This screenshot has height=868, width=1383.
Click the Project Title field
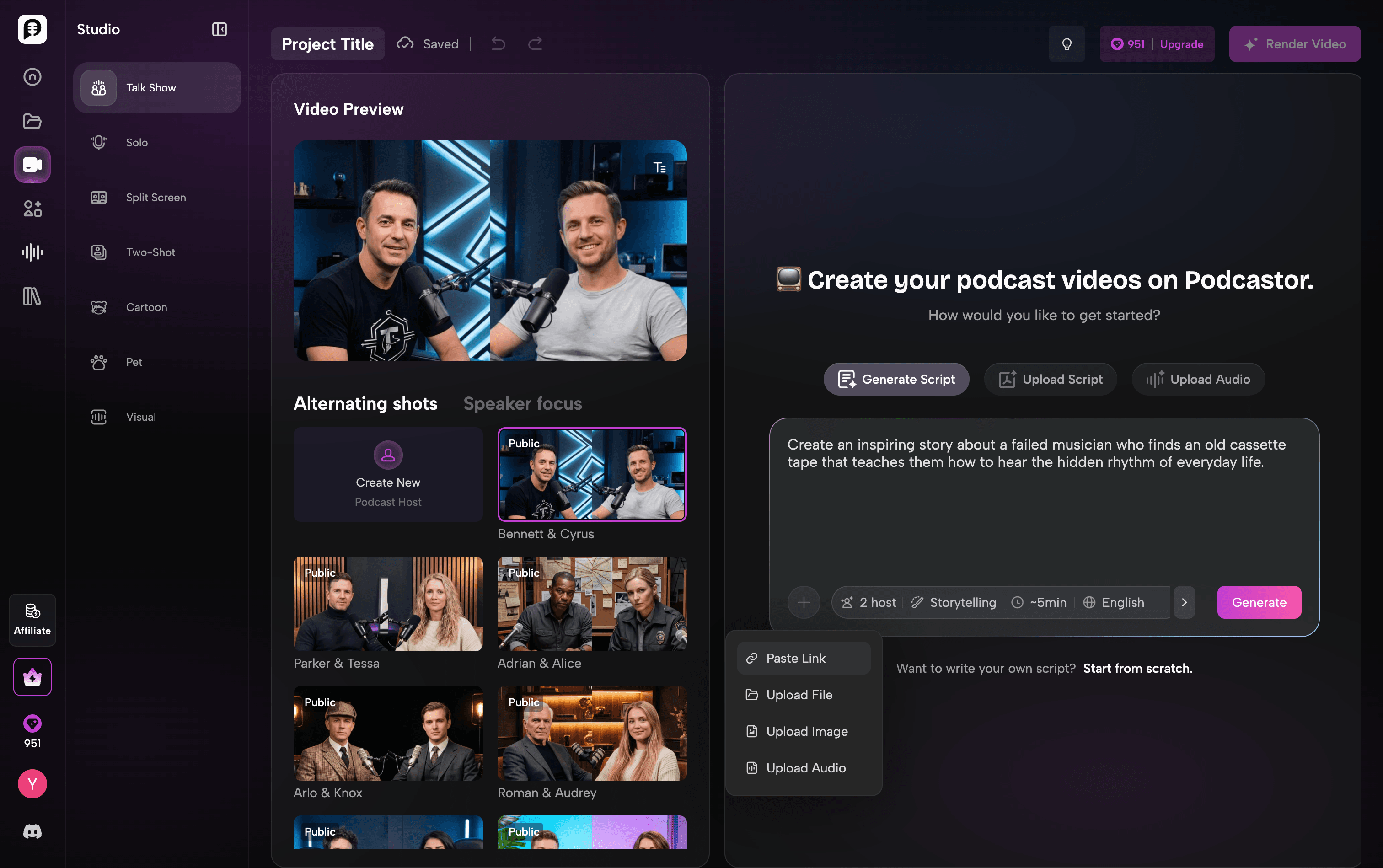pos(328,43)
